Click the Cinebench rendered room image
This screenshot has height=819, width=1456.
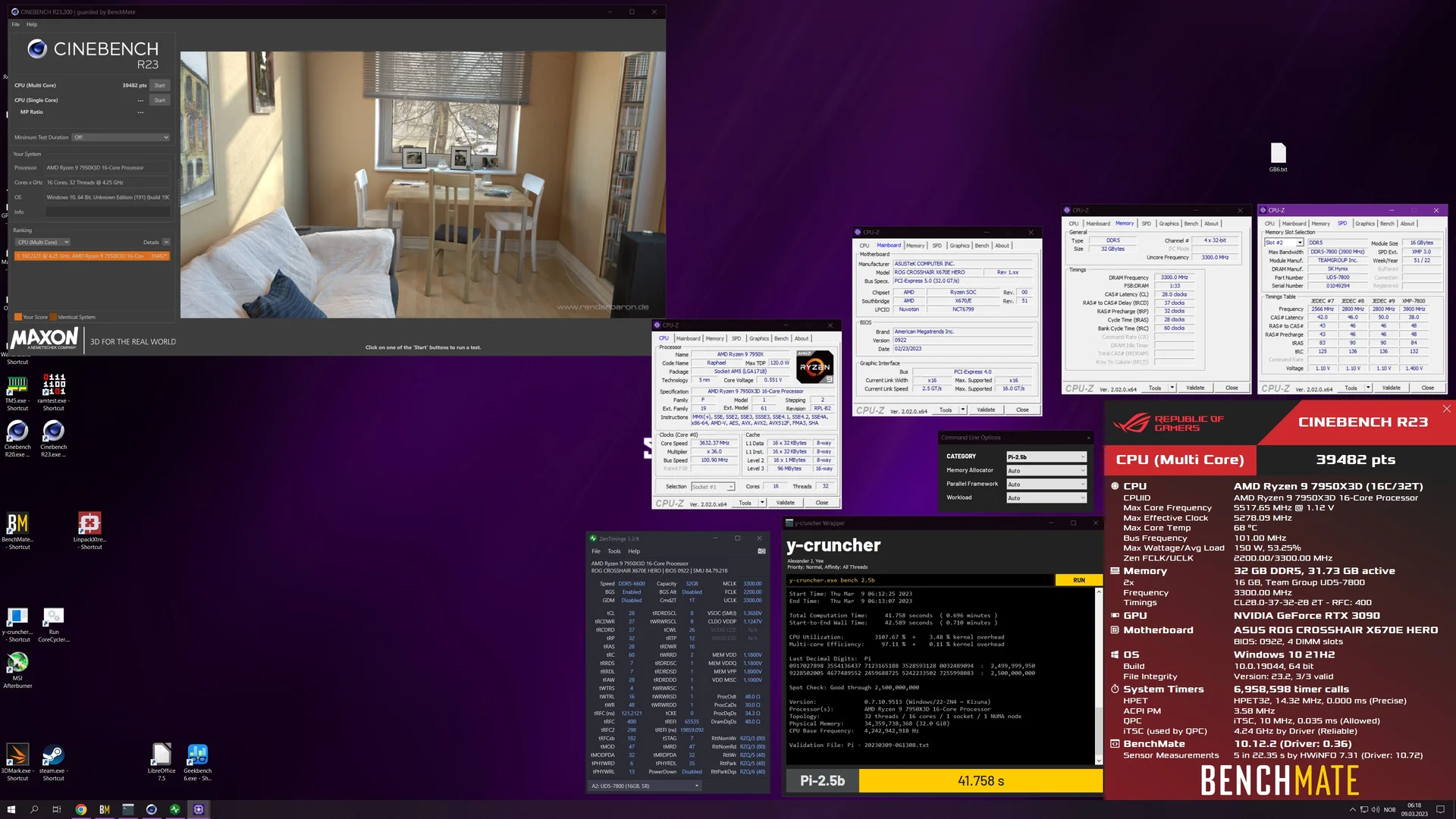click(x=422, y=184)
